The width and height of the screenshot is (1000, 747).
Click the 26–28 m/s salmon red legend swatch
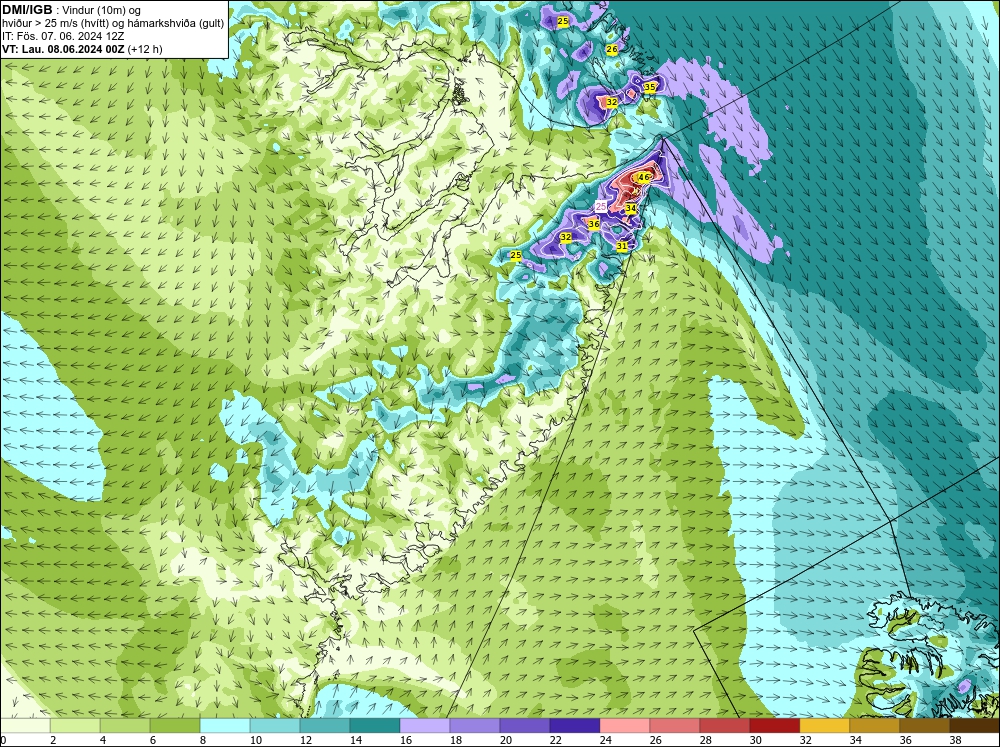[675, 725]
